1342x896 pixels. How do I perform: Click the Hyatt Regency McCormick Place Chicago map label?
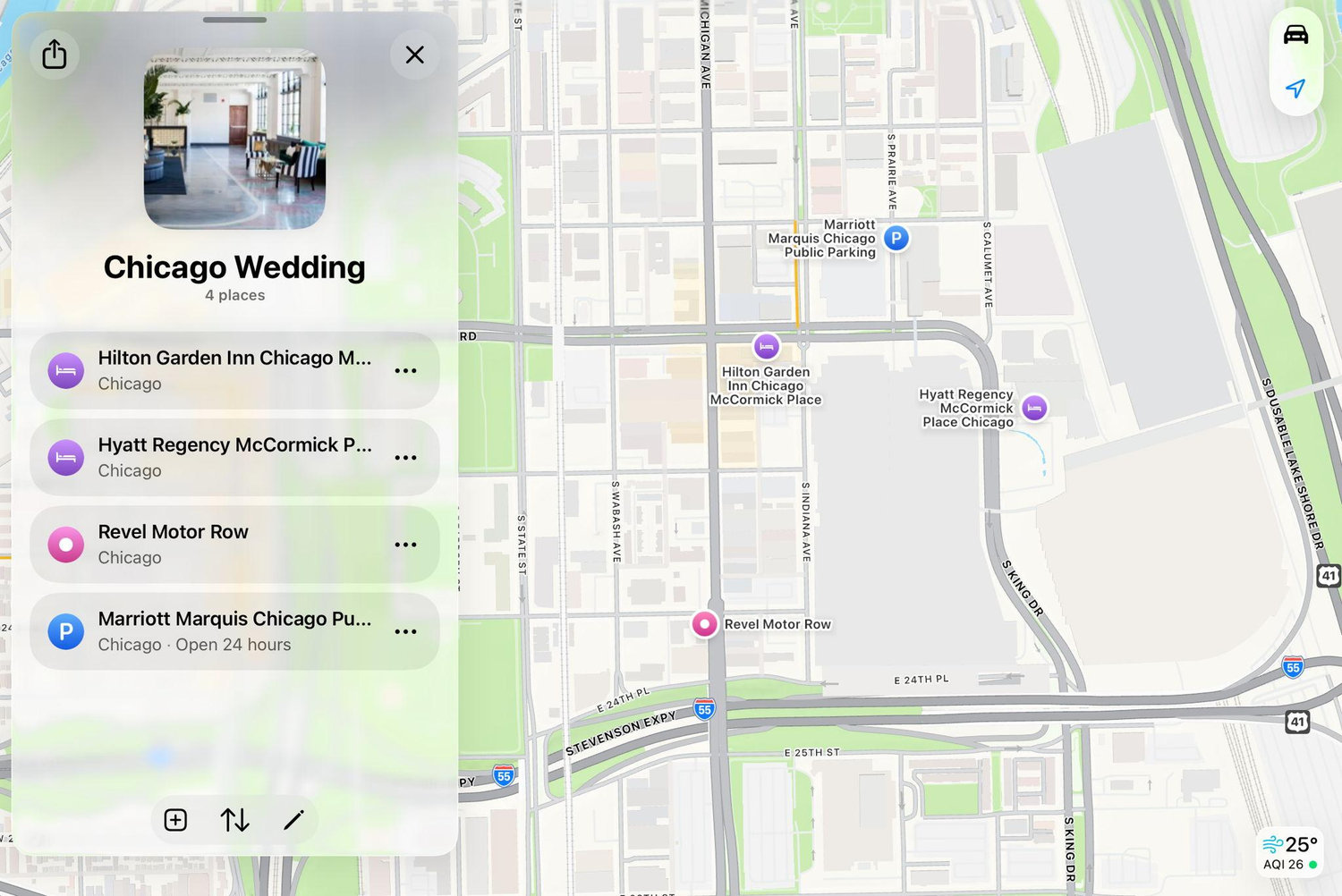point(968,408)
